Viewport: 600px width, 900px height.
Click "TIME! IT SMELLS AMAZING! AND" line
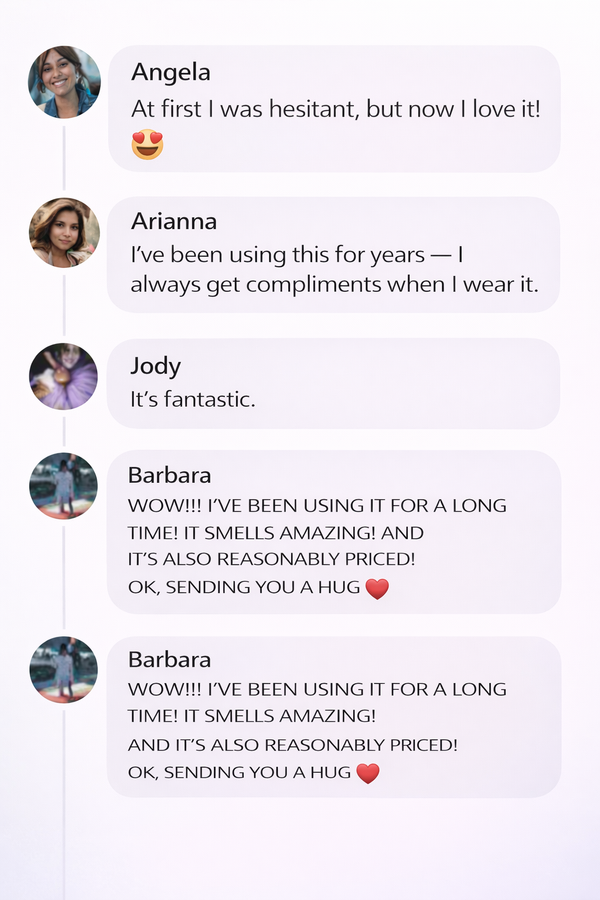(276, 533)
